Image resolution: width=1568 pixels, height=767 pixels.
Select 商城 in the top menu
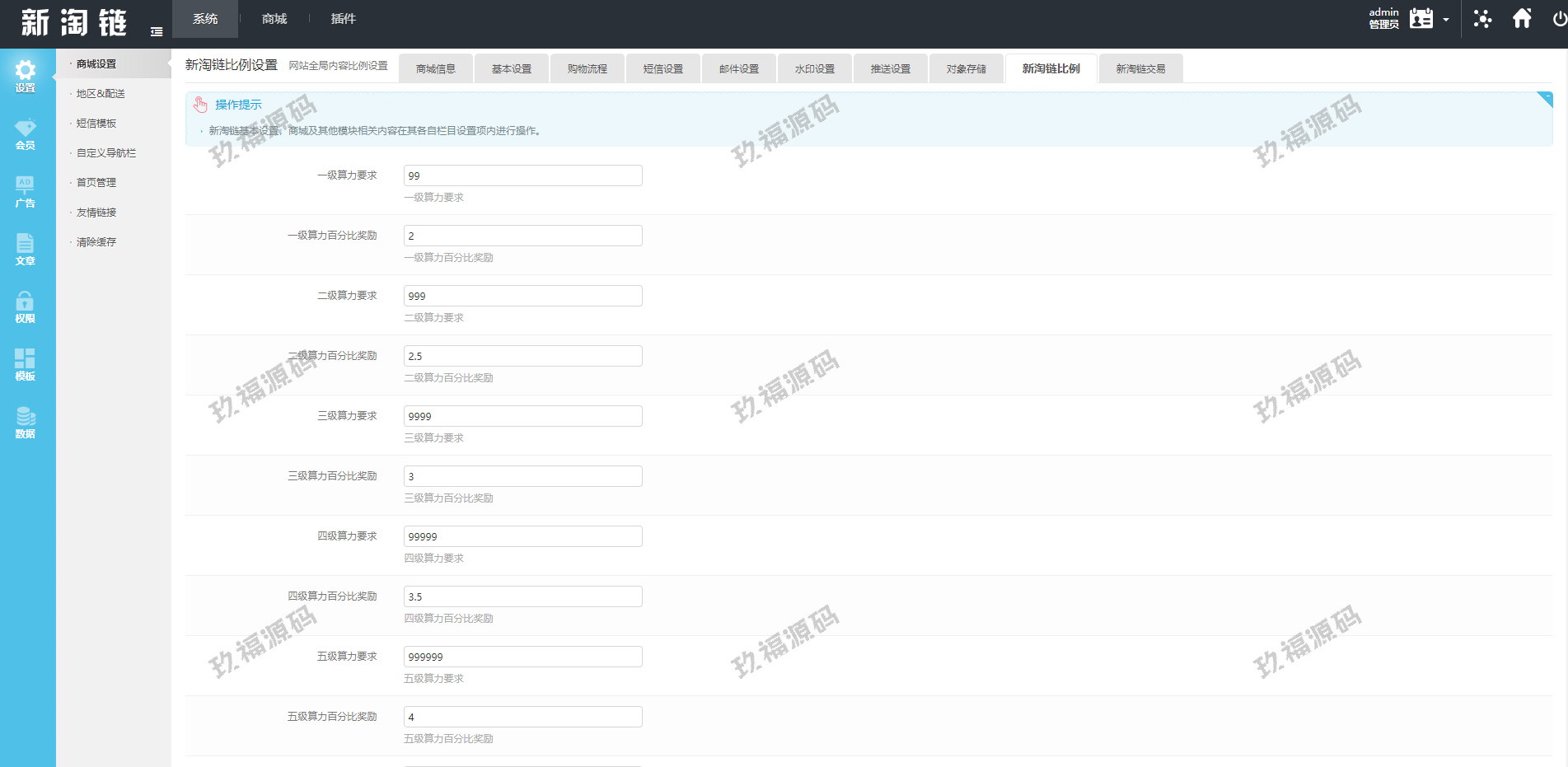(274, 19)
